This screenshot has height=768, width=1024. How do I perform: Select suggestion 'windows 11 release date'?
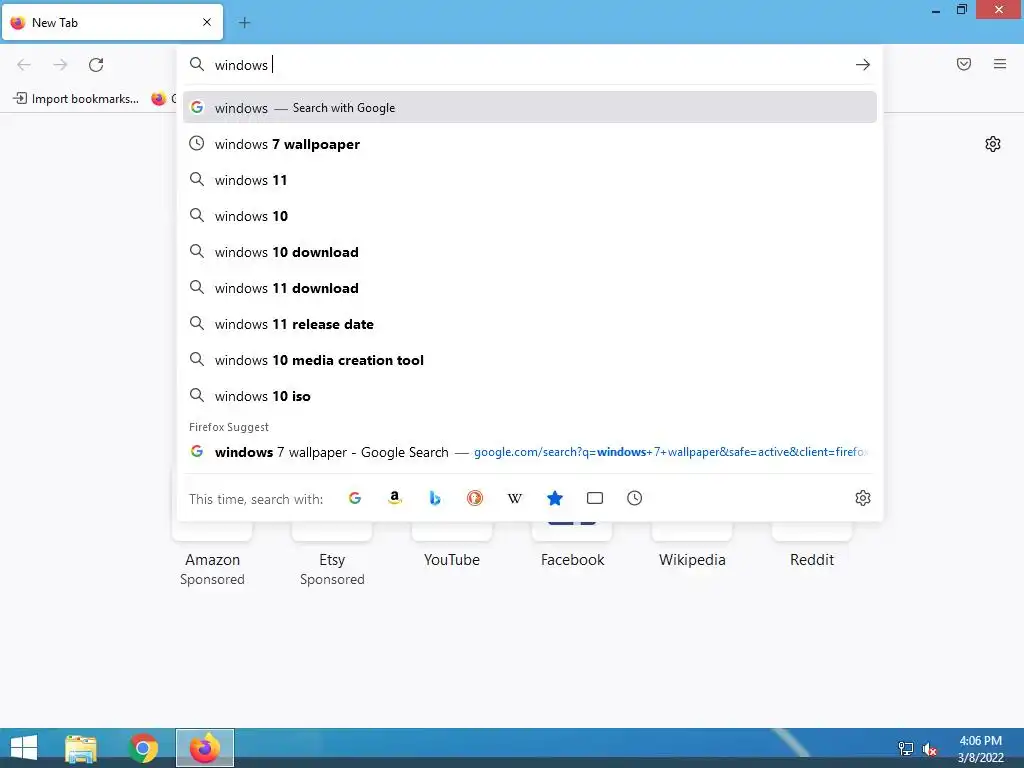[530, 324]
